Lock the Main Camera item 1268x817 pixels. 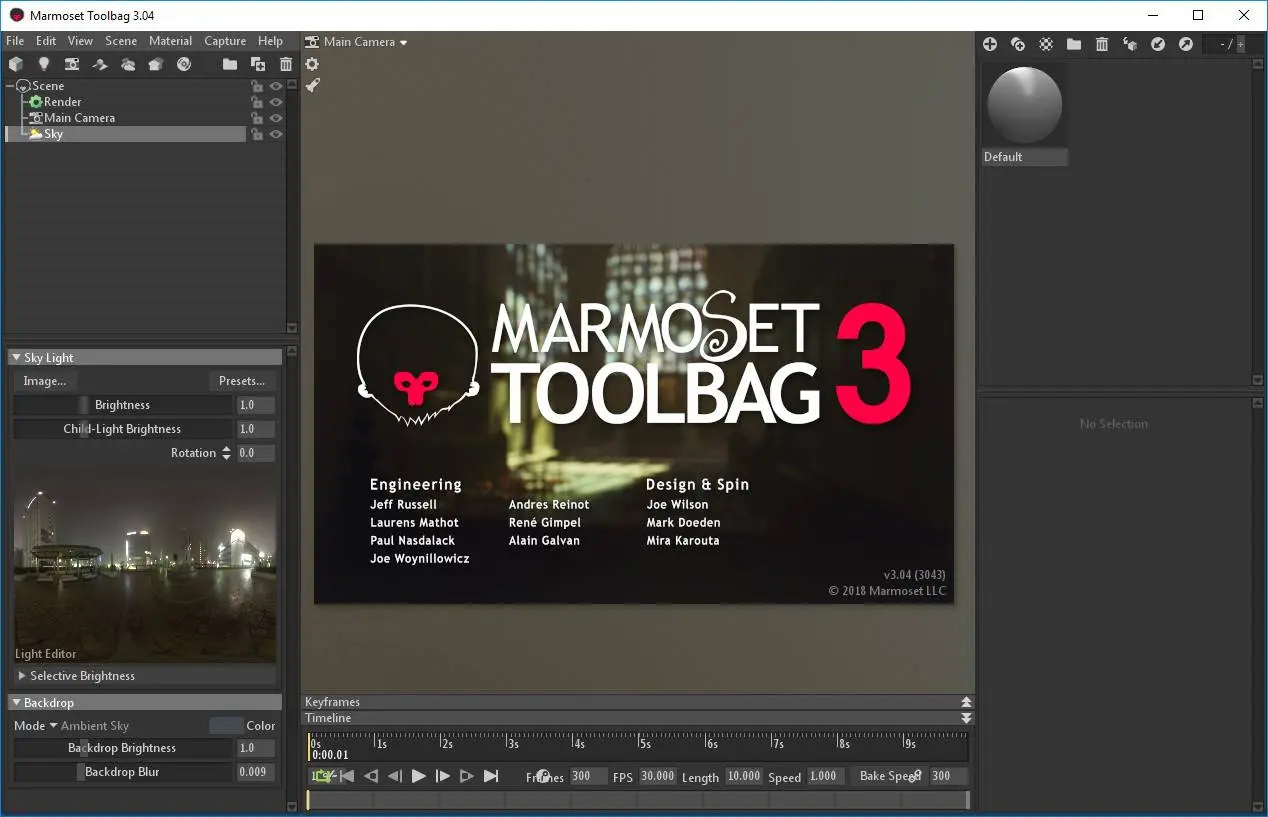click(257, 118)
